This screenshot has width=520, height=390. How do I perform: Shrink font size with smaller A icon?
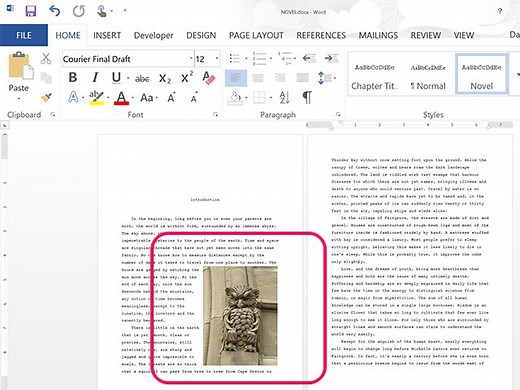click(x=194, y=98)
